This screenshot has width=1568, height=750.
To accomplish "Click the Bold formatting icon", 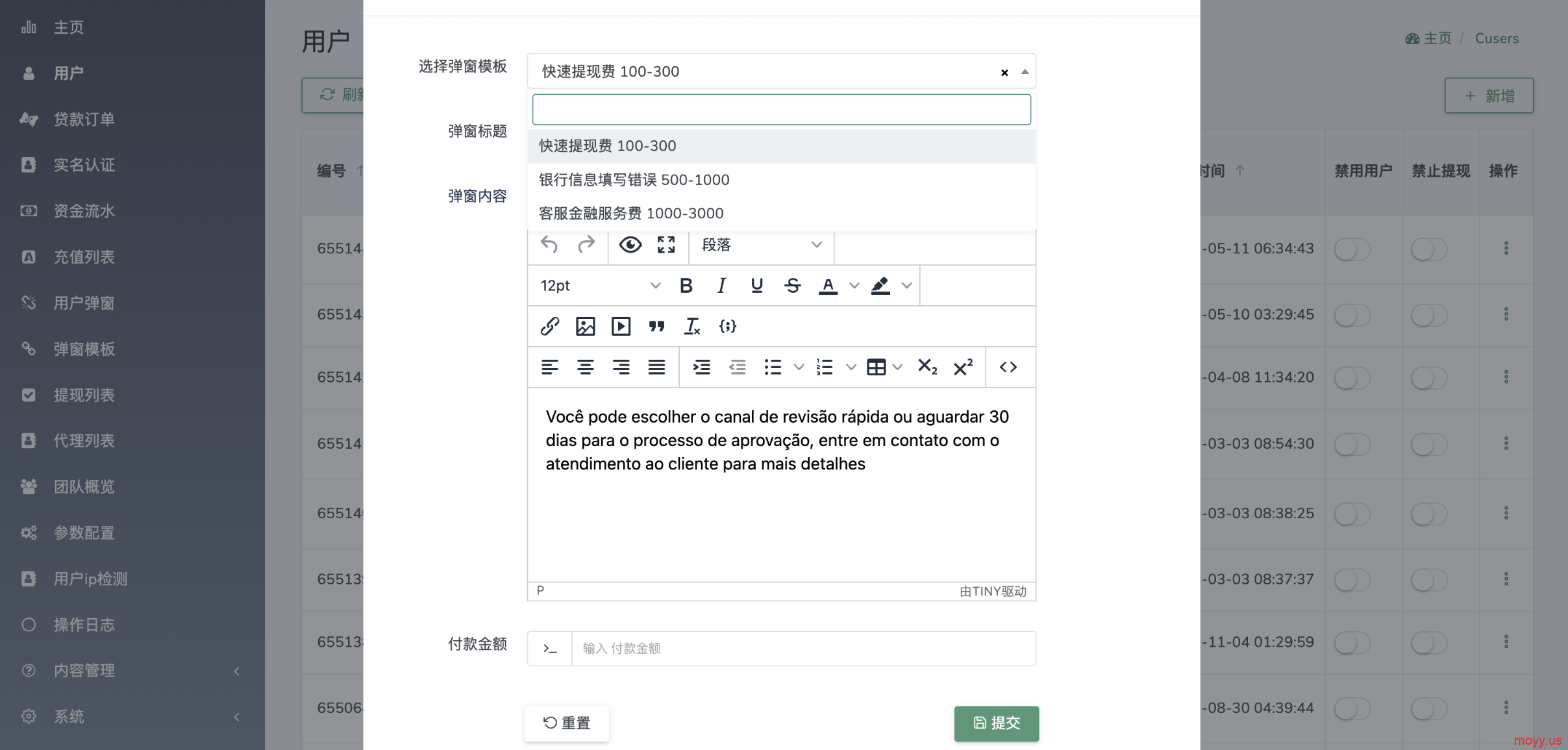I will point(686,286).
